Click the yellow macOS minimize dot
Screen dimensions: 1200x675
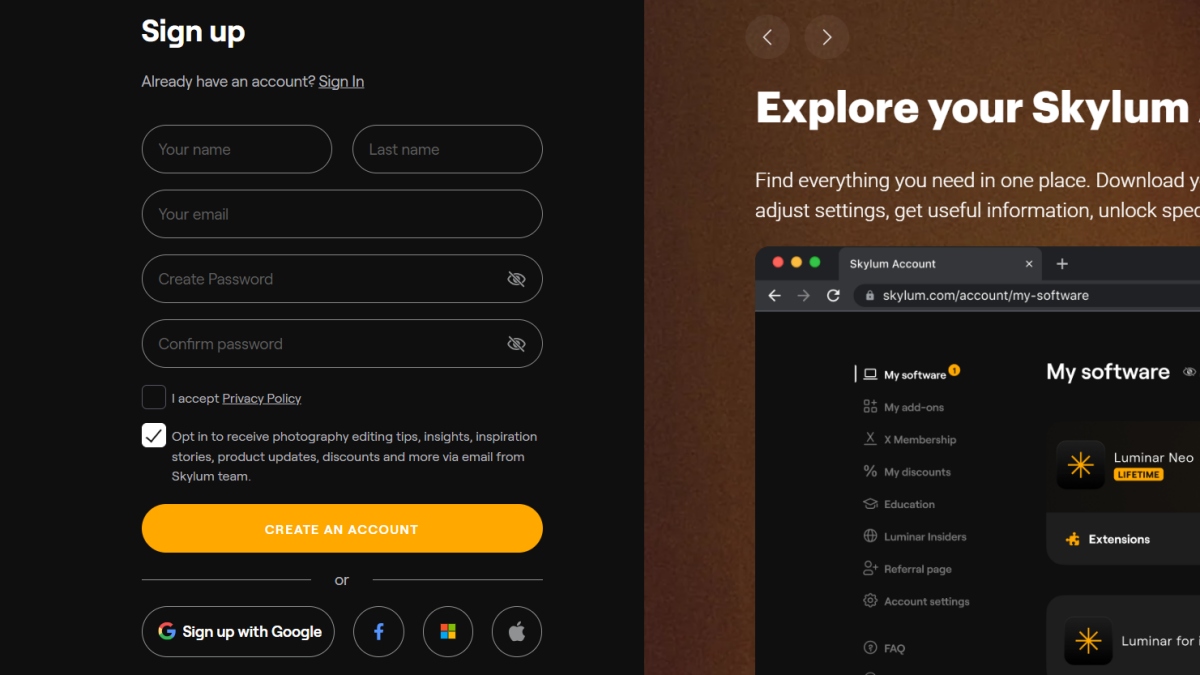click(796, 262)
